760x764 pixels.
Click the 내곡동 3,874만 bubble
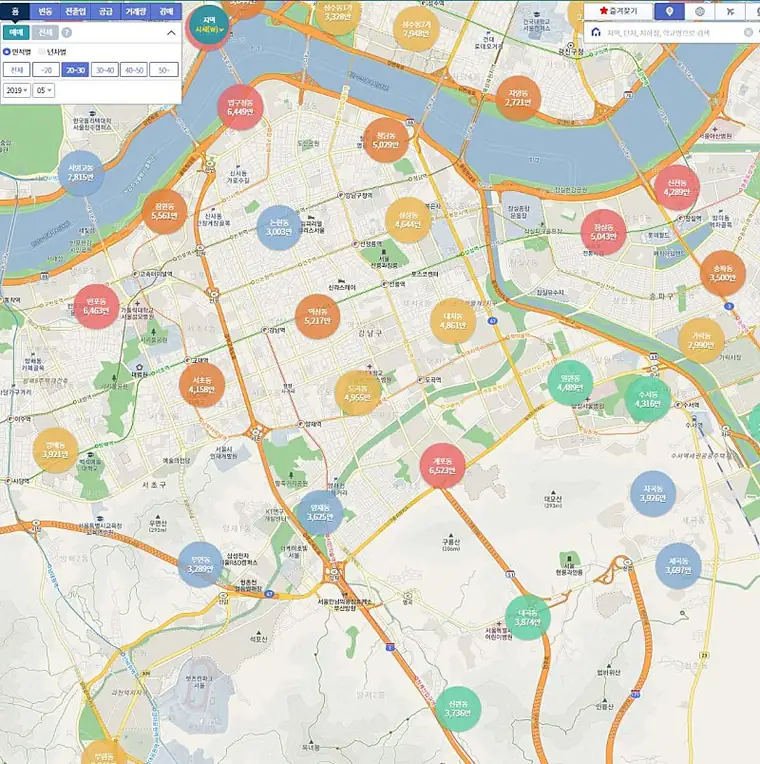[x=528, y=617]
